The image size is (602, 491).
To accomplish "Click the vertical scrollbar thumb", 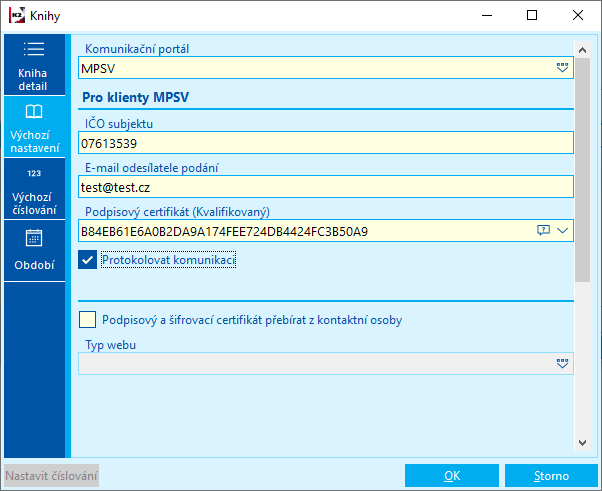I will pyautogui.click(x=582, y=170).
